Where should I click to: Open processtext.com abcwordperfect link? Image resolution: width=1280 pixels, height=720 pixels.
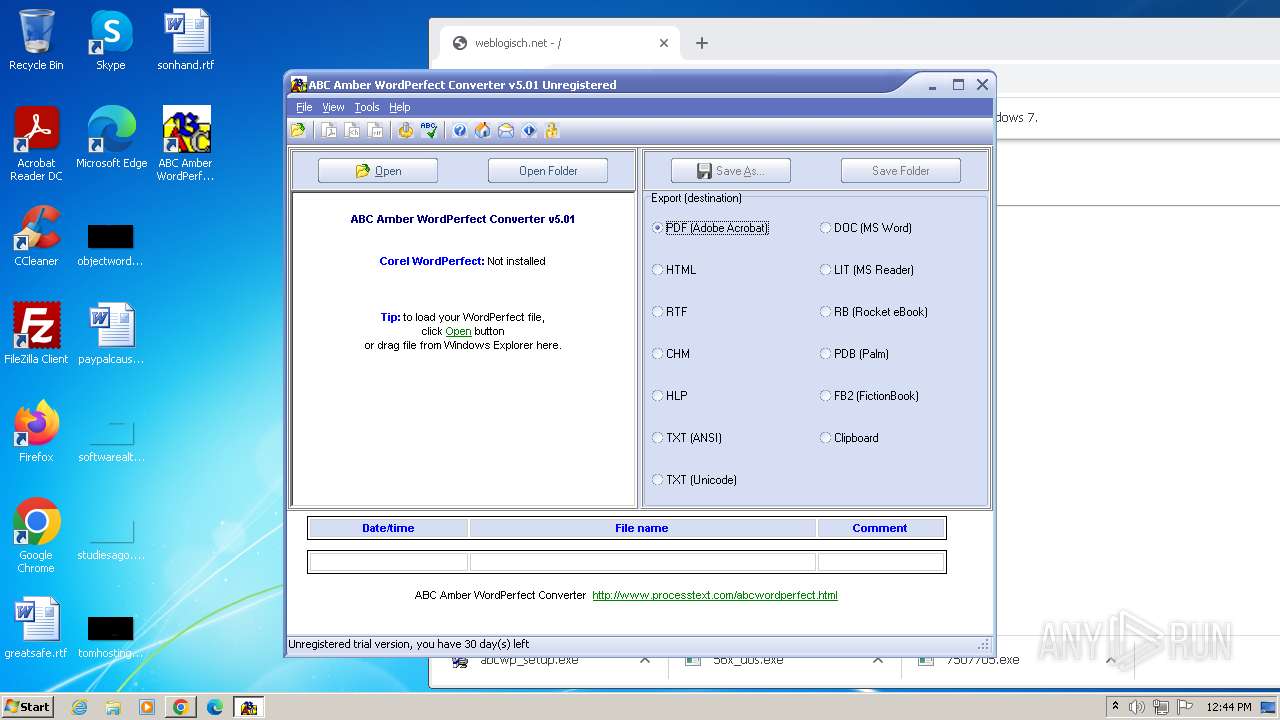tap(715, 595)
